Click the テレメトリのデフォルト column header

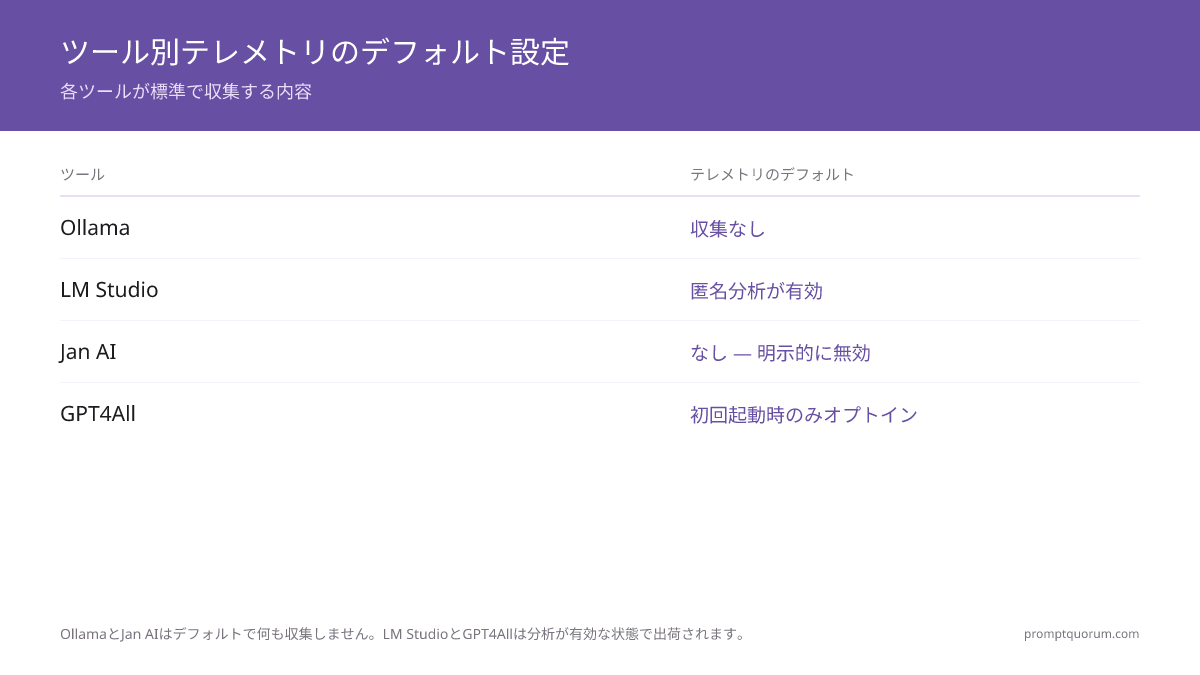pos(772,174)
